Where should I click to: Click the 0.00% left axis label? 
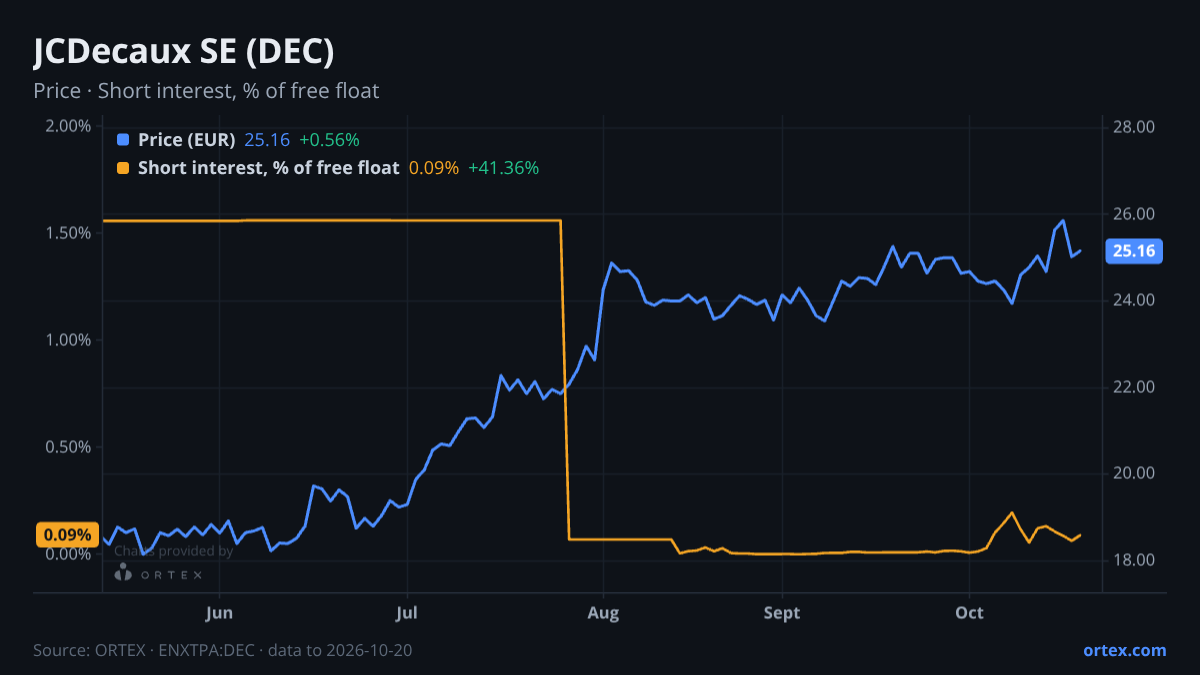[68, 554]
